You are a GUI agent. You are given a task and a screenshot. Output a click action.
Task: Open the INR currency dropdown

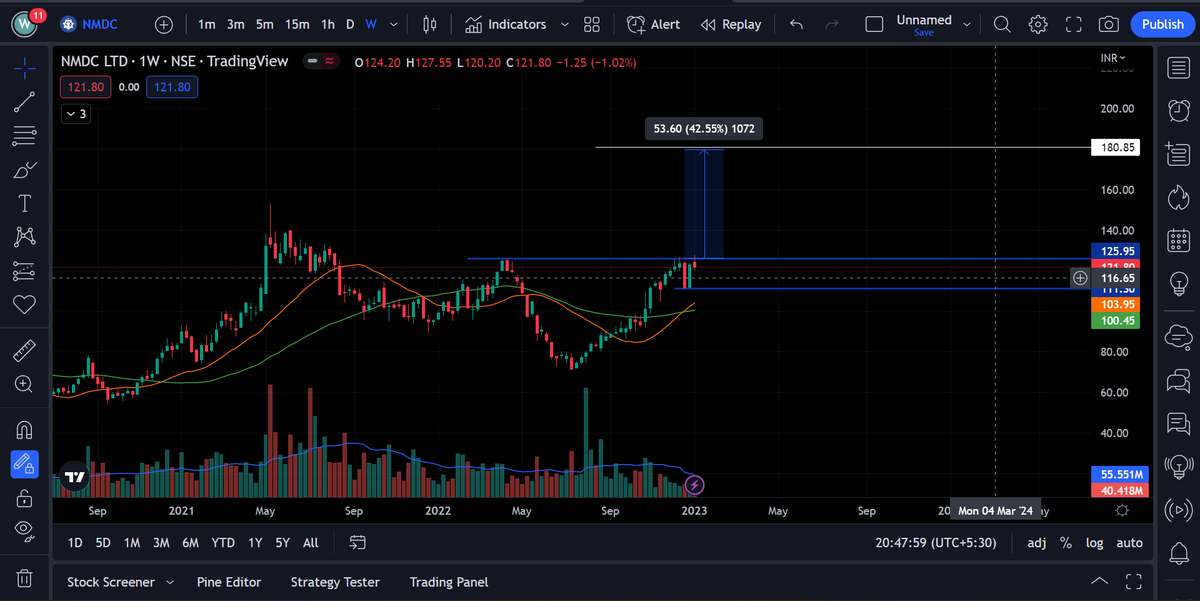[1113, 58]
